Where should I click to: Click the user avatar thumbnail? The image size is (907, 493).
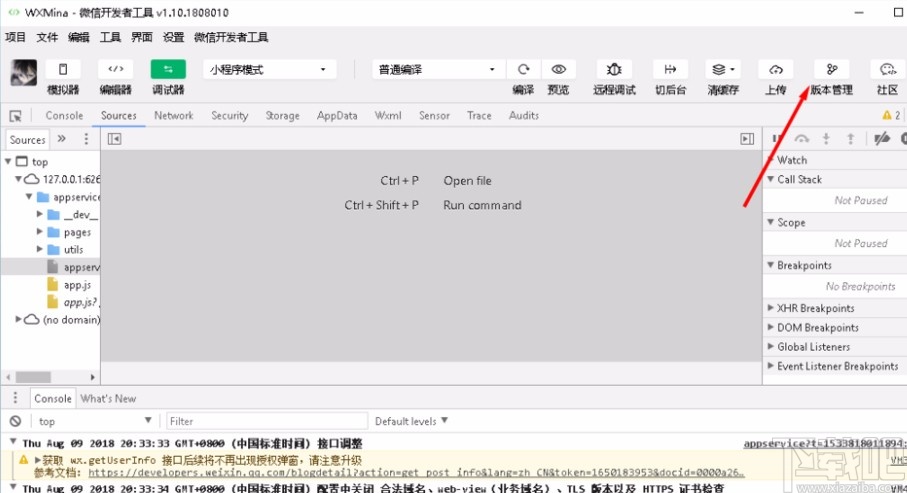click(x=24, y=73)
